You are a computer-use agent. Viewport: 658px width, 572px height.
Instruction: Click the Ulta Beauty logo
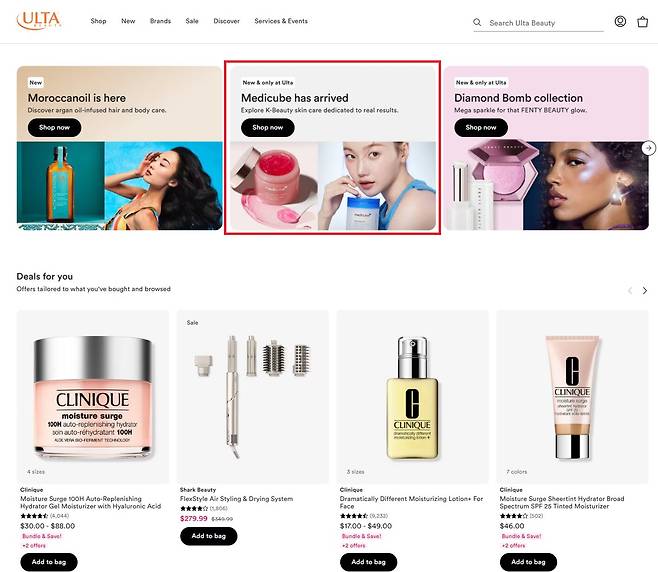click(x=39, y=21)
